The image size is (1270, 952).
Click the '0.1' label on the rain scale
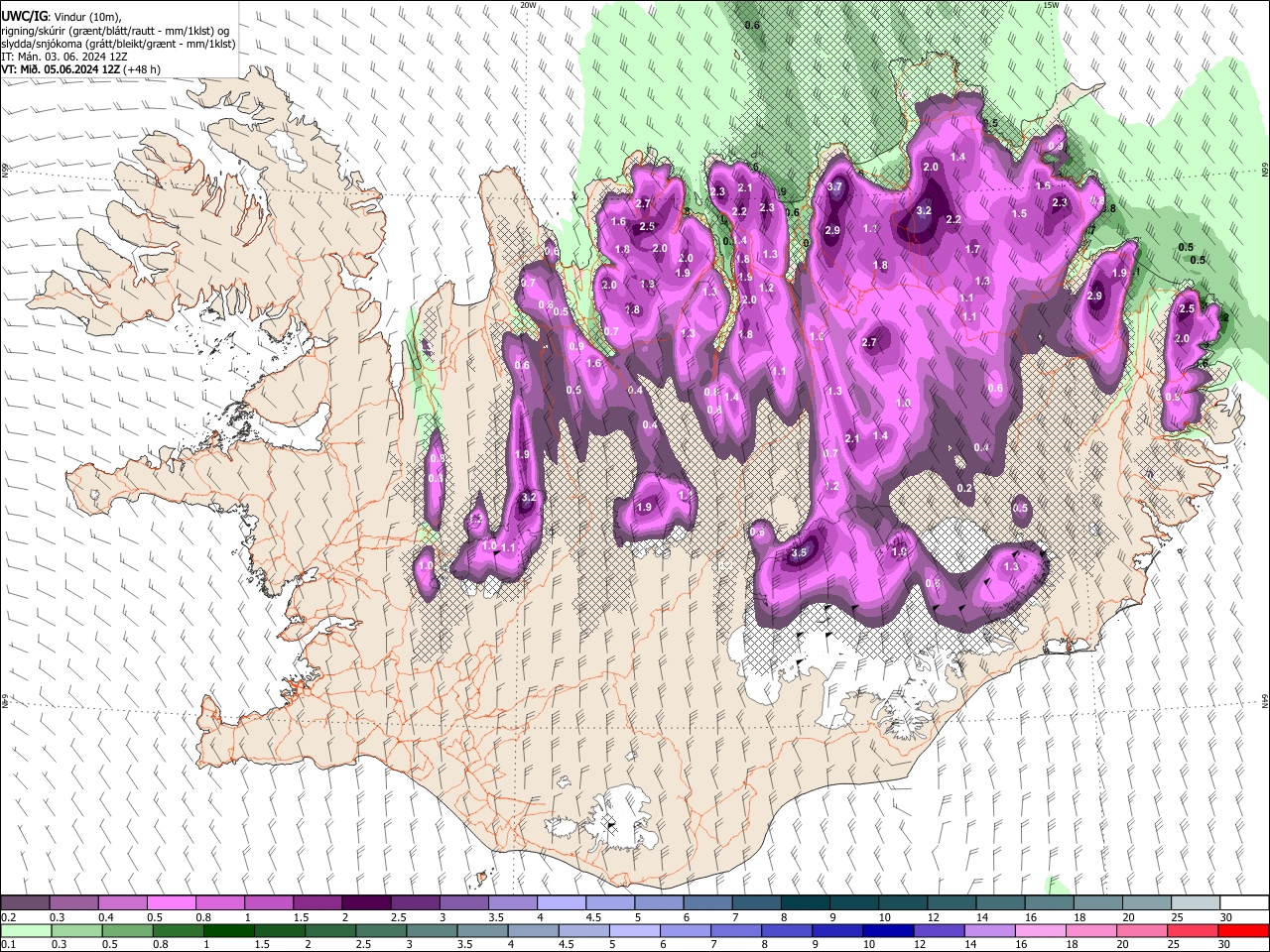point(8,945)
